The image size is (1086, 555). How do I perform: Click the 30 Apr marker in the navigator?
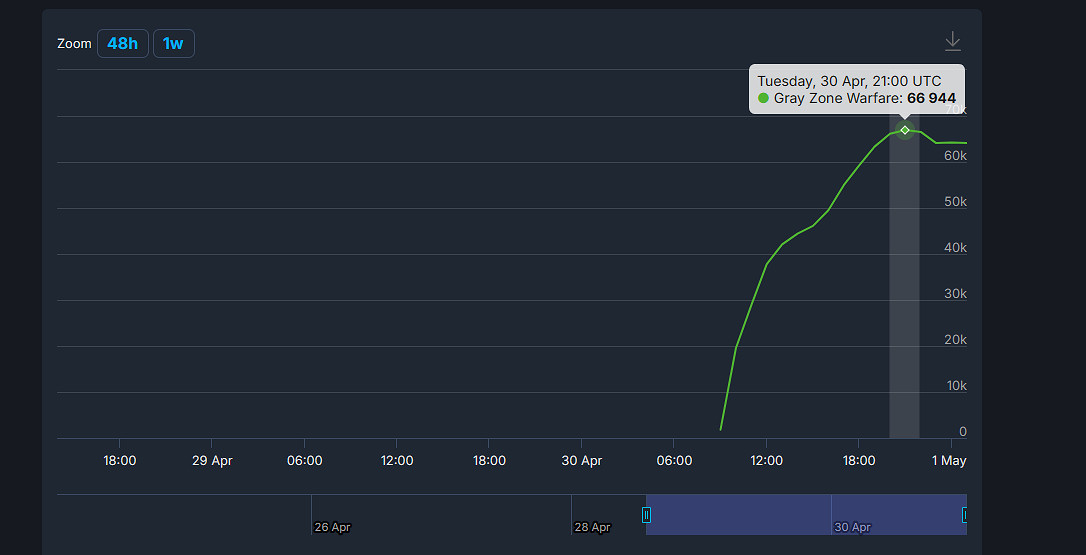point(852,527)
